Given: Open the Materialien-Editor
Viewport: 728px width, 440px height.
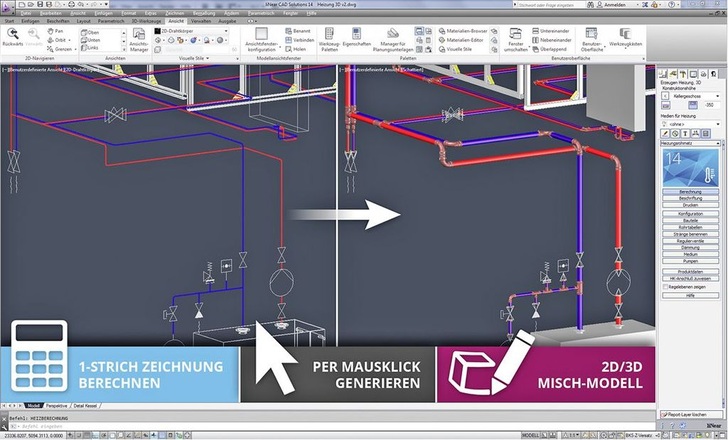Looking at the screenshot, I should point(461,40).
